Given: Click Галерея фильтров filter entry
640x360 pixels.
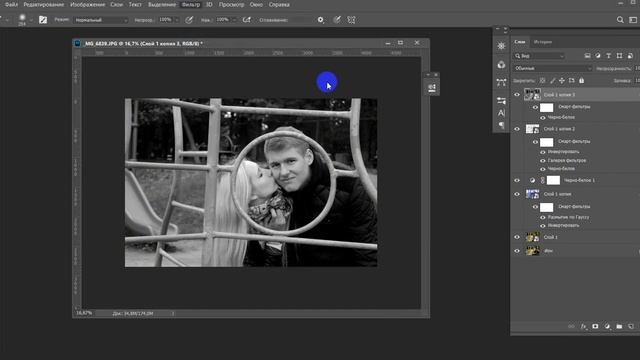Looking at the screenshot, I should coord(567,161).
